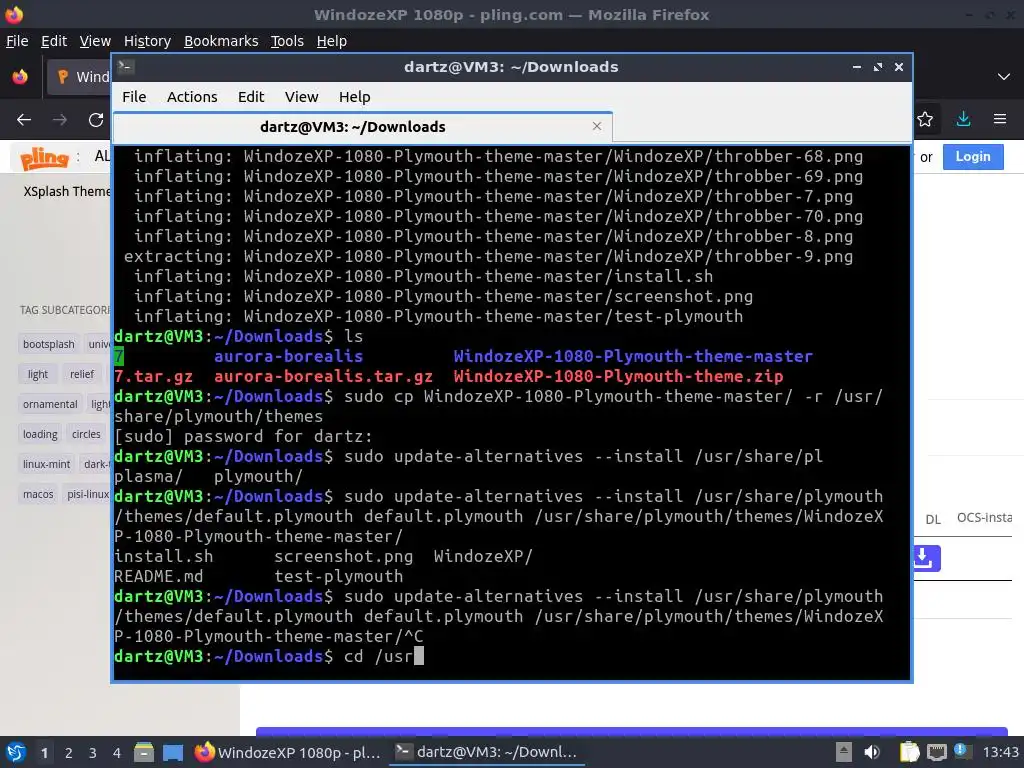Open the Firefox downloads panel

click(963, 119)
